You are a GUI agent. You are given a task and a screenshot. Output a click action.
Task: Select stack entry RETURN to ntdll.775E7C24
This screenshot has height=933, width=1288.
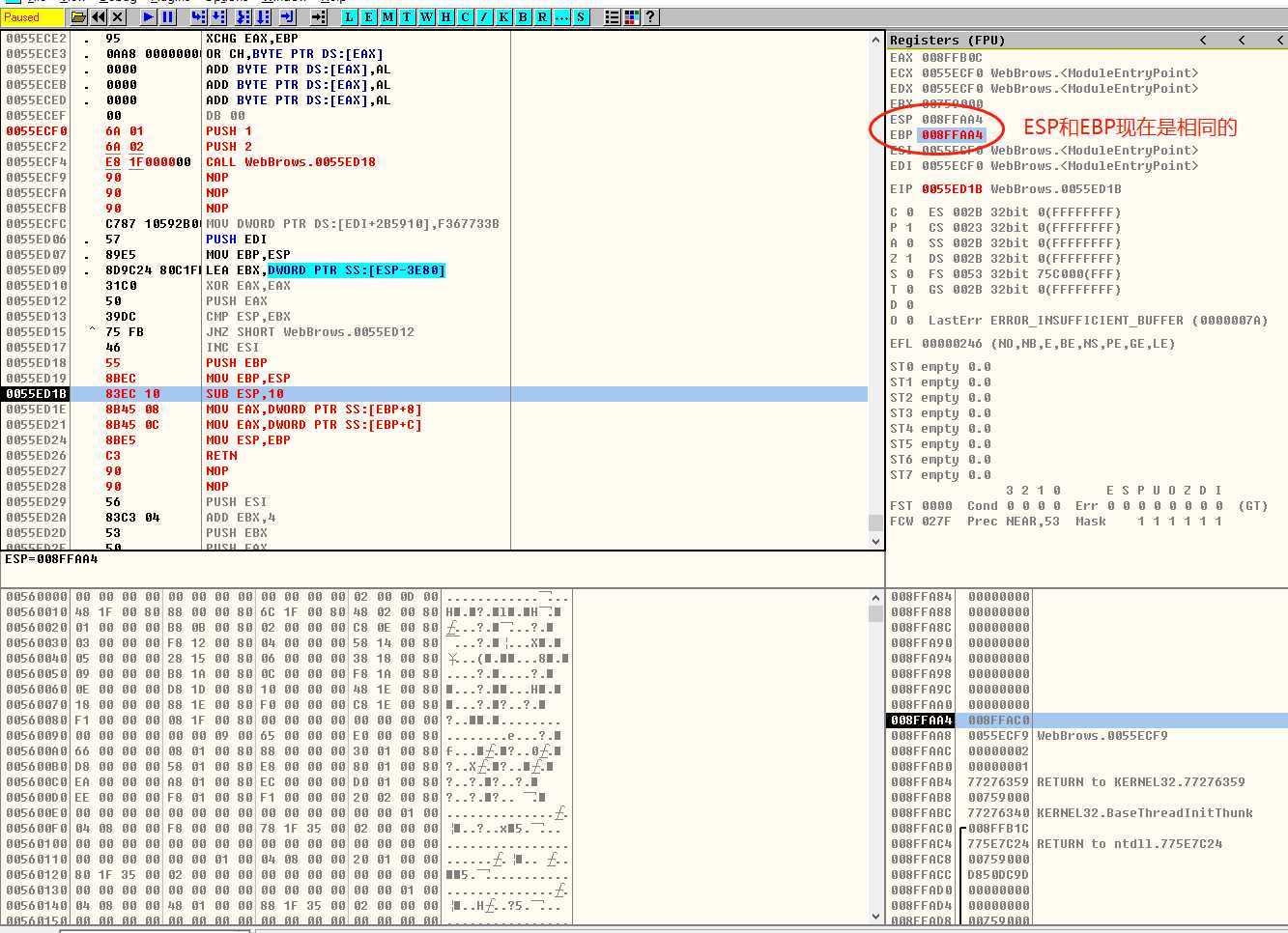coord(1087,844)
